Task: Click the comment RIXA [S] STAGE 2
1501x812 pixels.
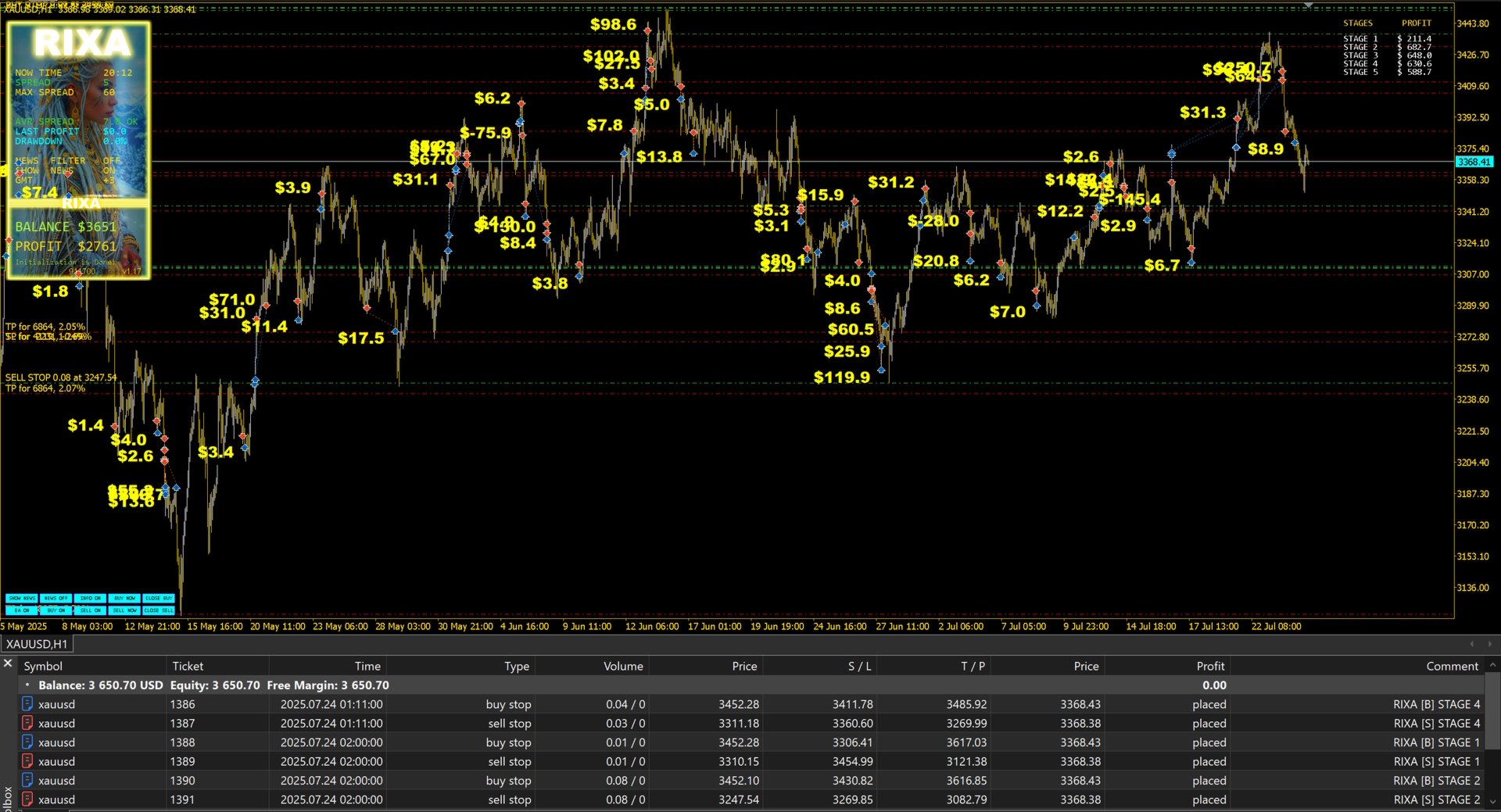Action: coord(1436,799)
